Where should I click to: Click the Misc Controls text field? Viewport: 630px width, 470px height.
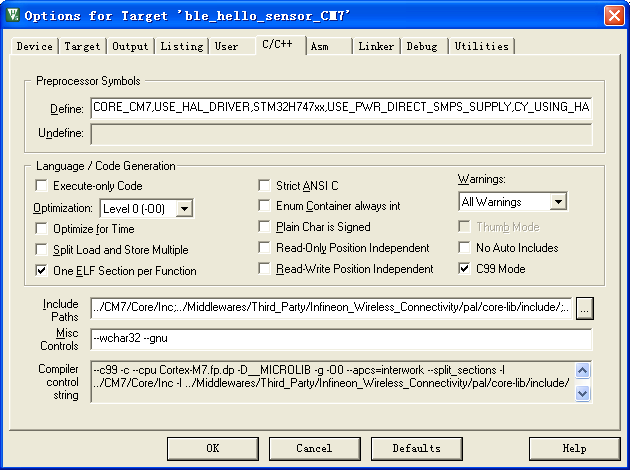point(340,340)
